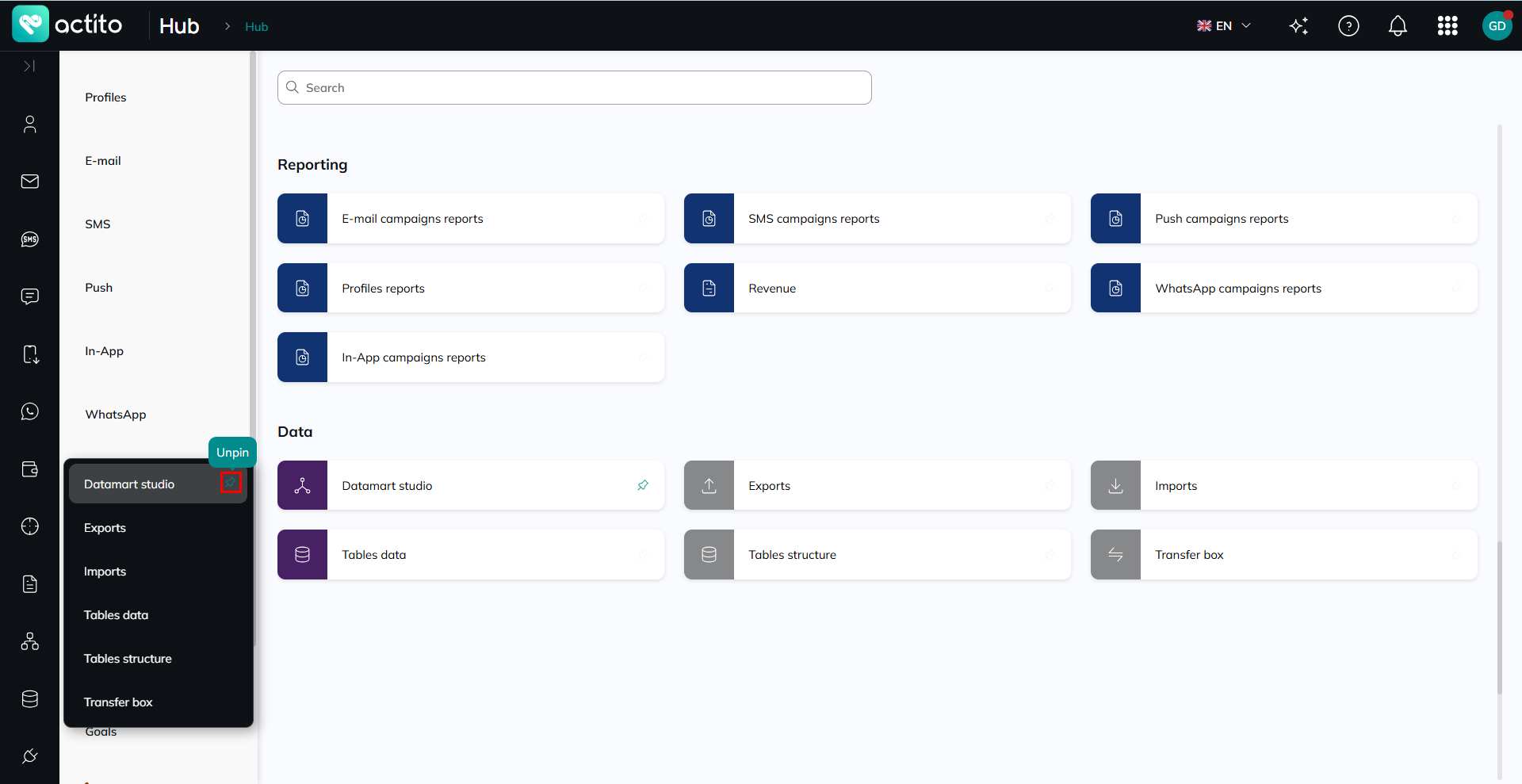Image resolution: width=1522 pixels, height=784 pixels.
Task: Open the apps grid launcher
Action: [x=1447, y=26]
